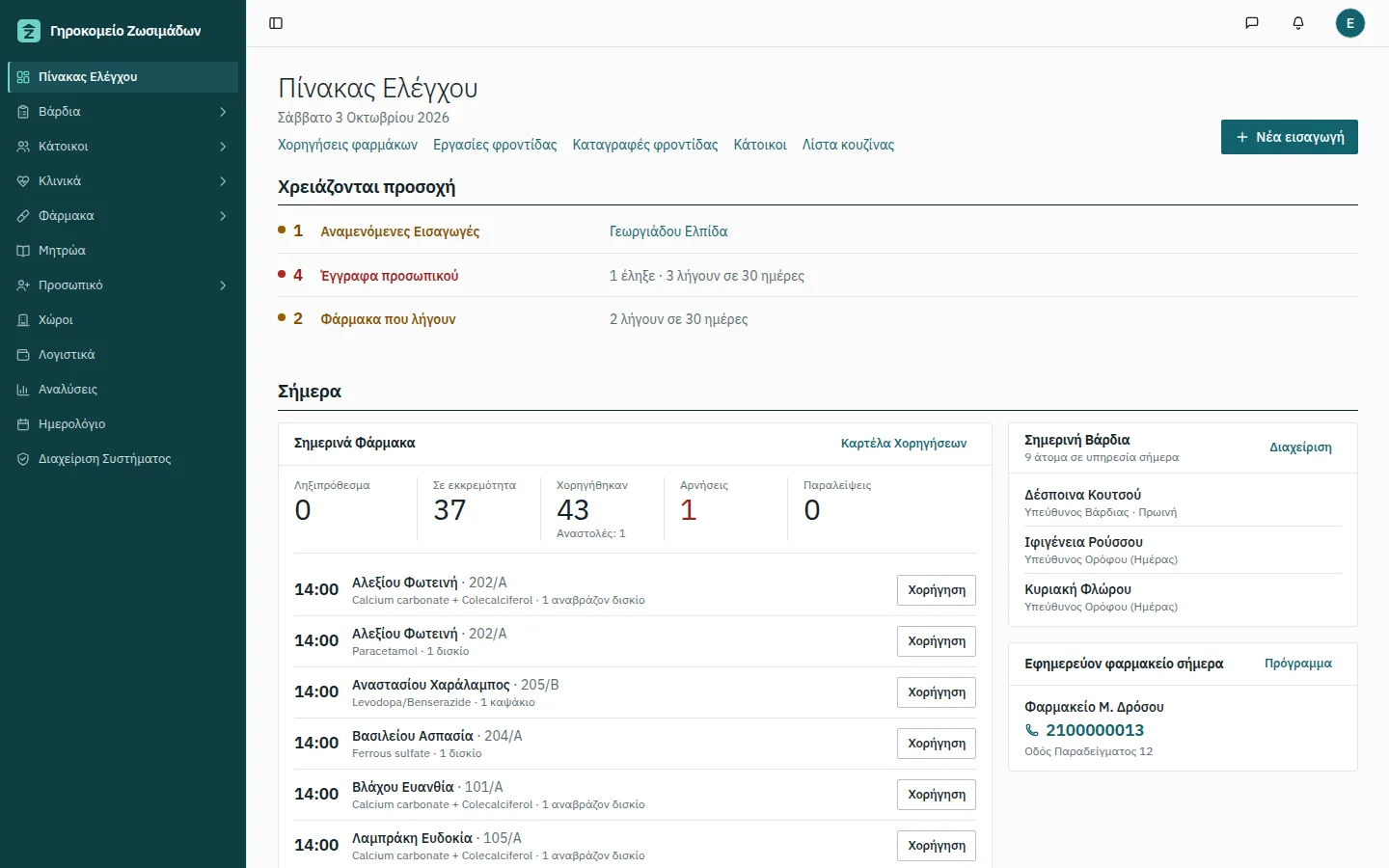This screenshot has height=868, width=1389.
Task: Administer Paracetamol for Αλεξίου Φωτεινή
Action: point(937,641)
